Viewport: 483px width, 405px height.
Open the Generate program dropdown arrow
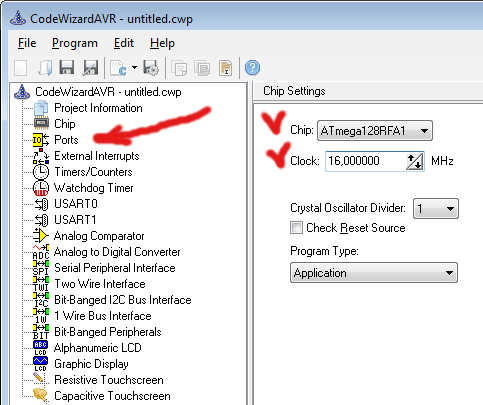[x=134, y=68]
